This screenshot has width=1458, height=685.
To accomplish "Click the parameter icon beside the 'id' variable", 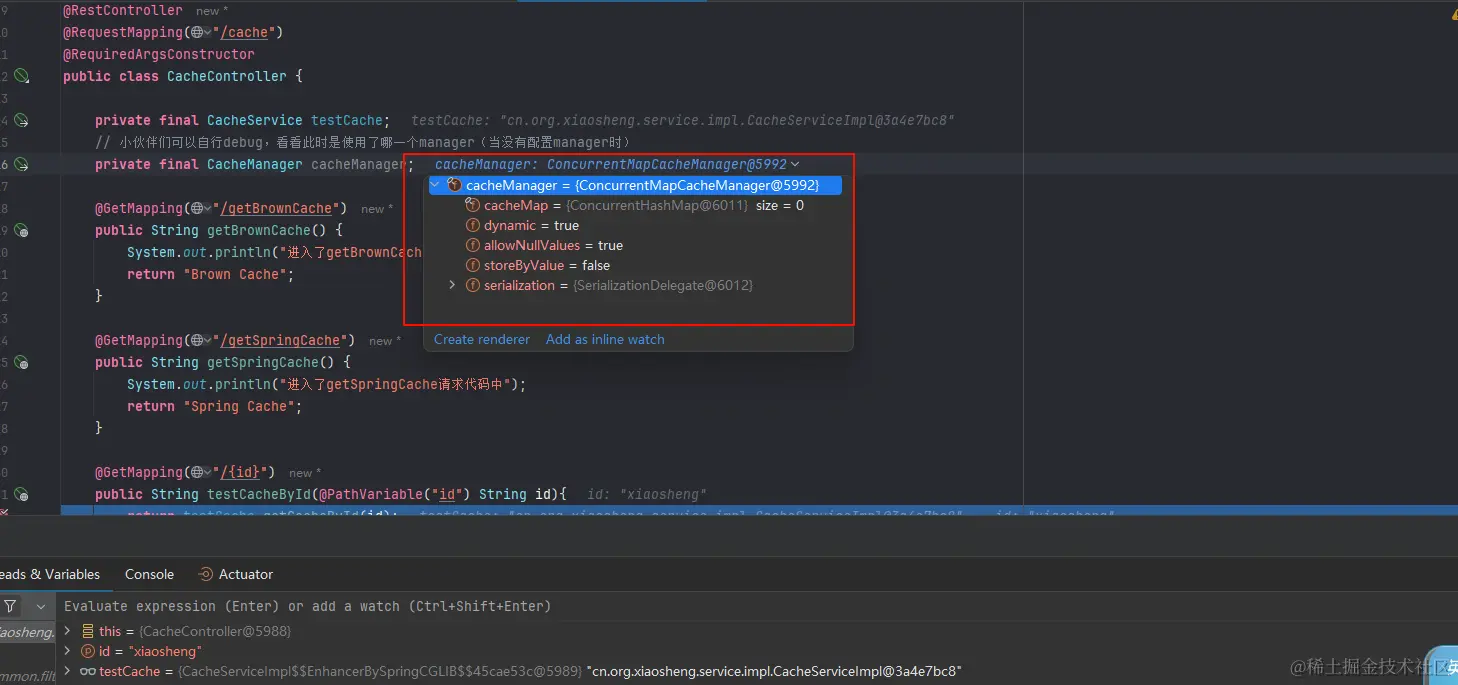I will (87, 651).
